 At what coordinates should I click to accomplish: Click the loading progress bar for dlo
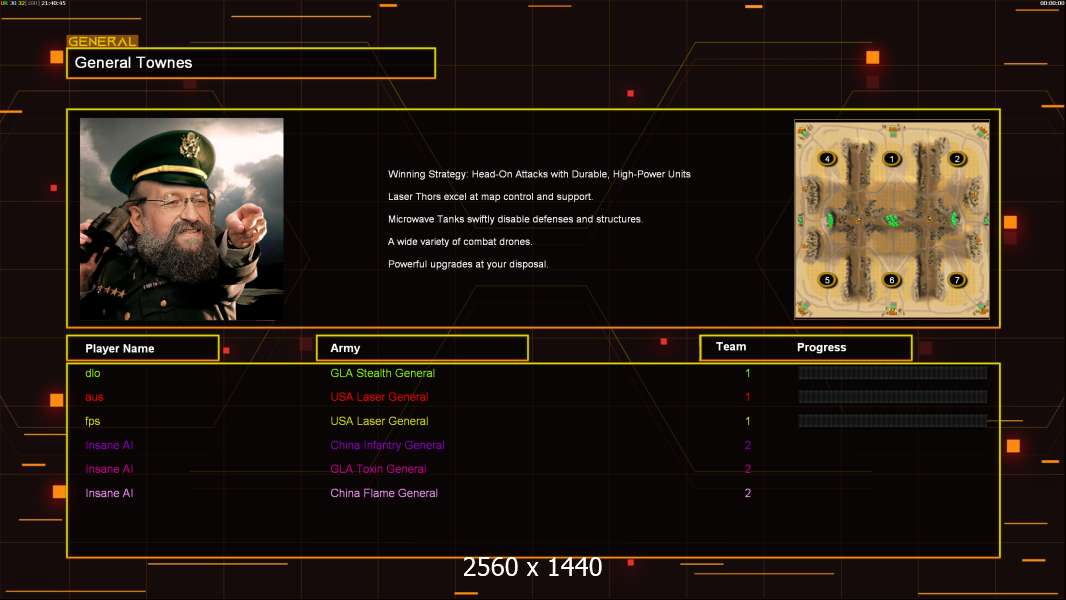[x=893, y=372]
